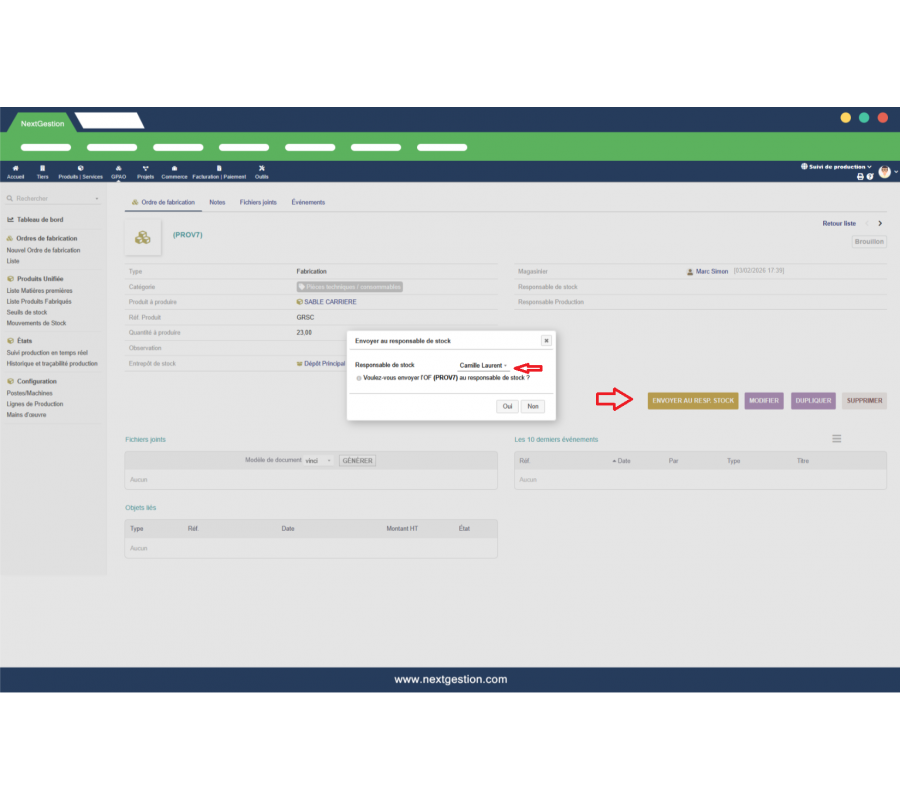
Task: Click the print icon in header
Action: (x=859, y=177)
